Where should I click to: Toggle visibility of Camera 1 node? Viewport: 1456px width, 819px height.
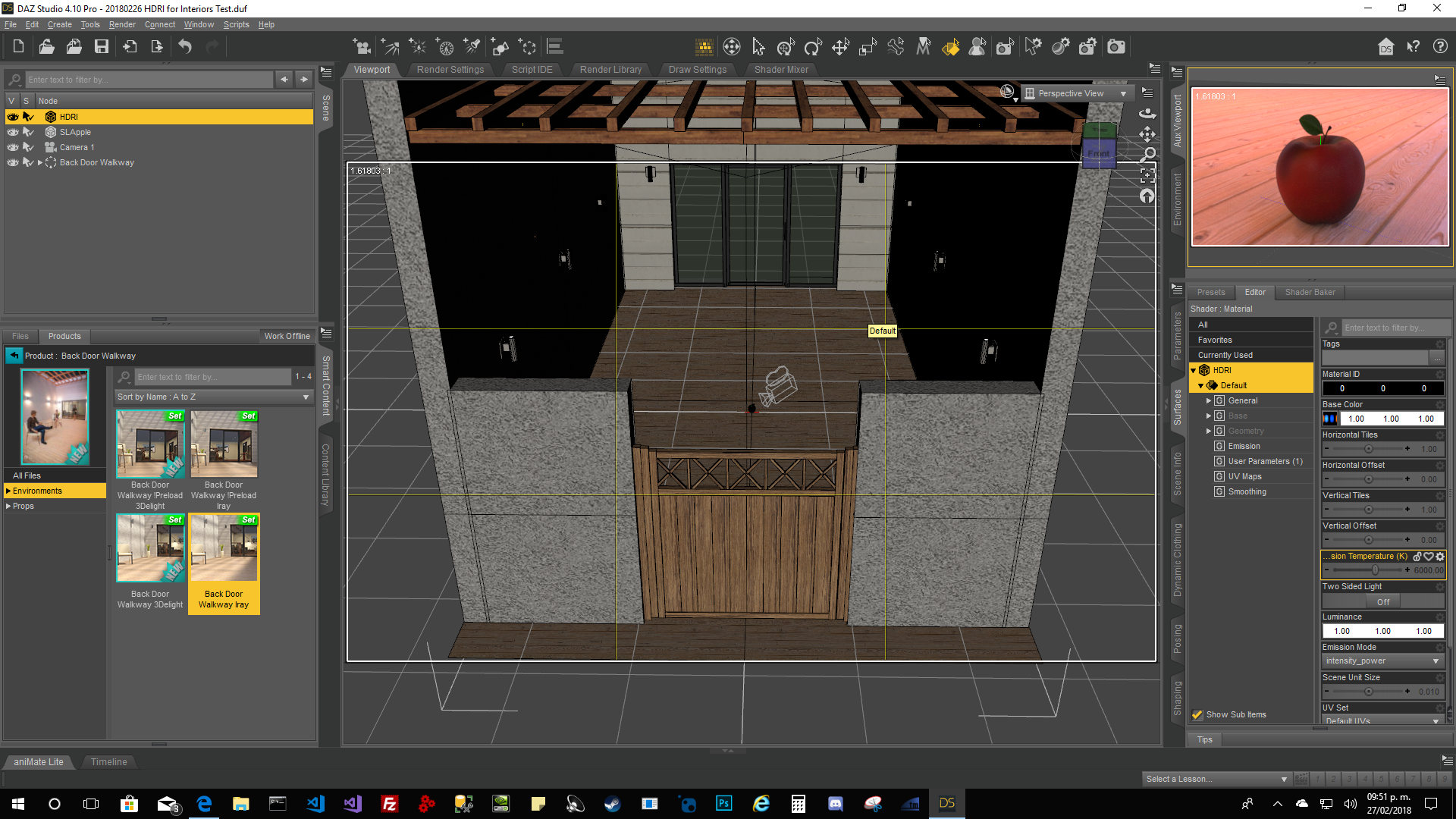click(13, 147)
